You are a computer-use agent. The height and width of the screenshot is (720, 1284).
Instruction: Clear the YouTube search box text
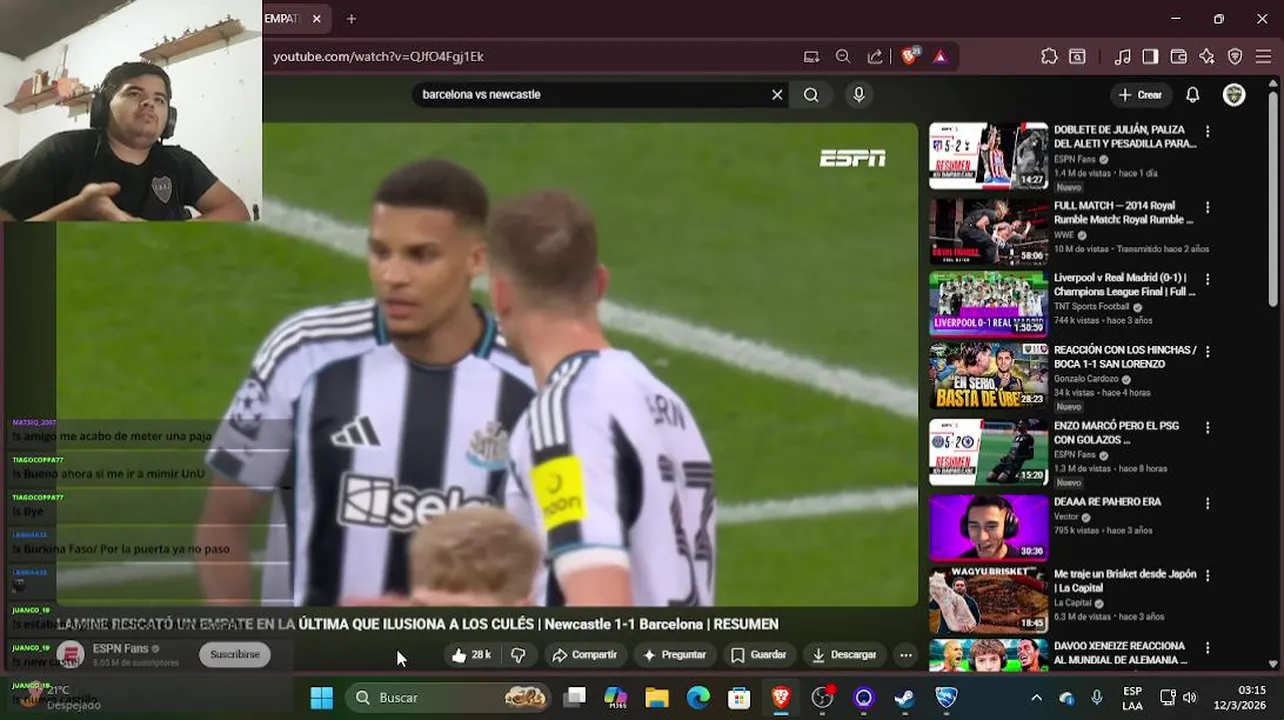(x=777, y=95)
